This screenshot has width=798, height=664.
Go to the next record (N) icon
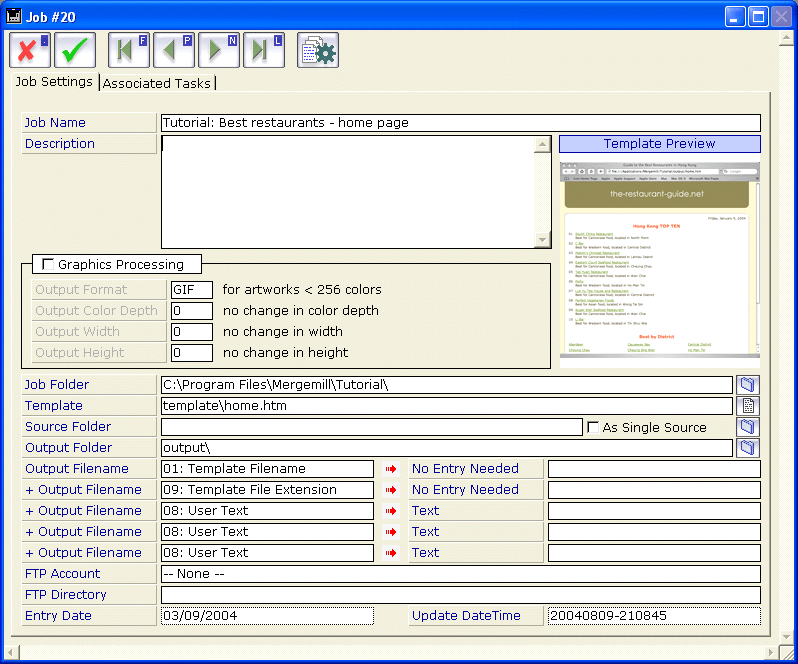click(219, 50)
